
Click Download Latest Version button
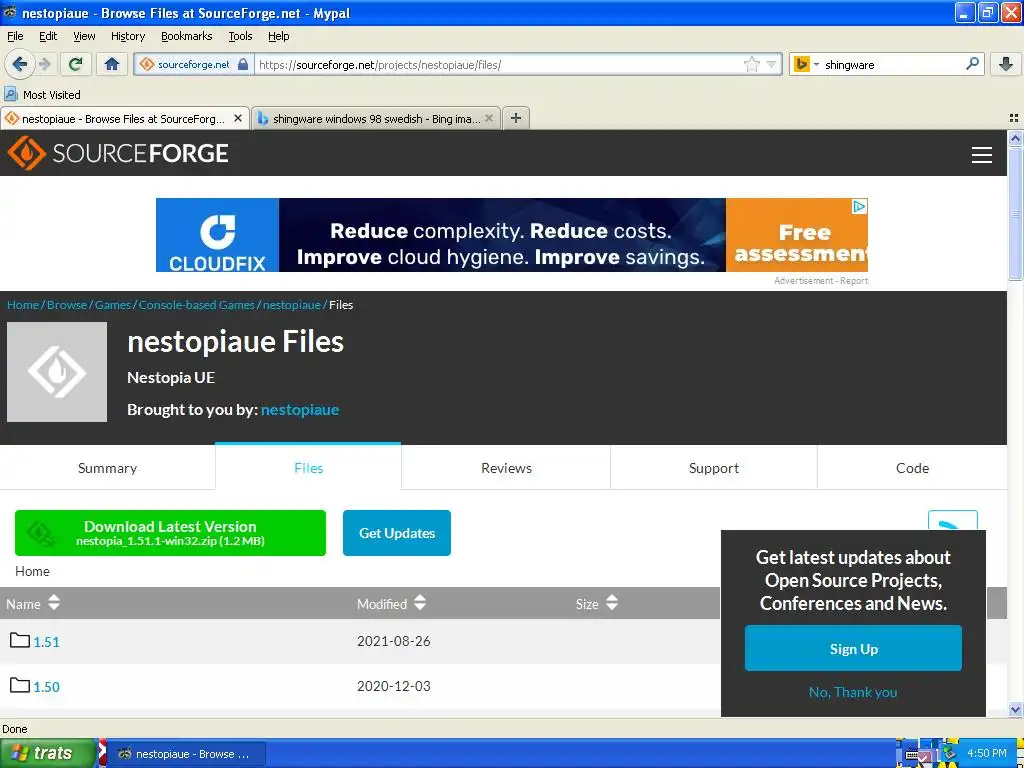(170, 533)
